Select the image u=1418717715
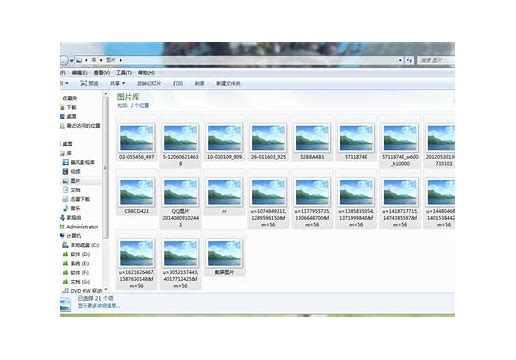The image size is (516, 360). click(400, 199)
